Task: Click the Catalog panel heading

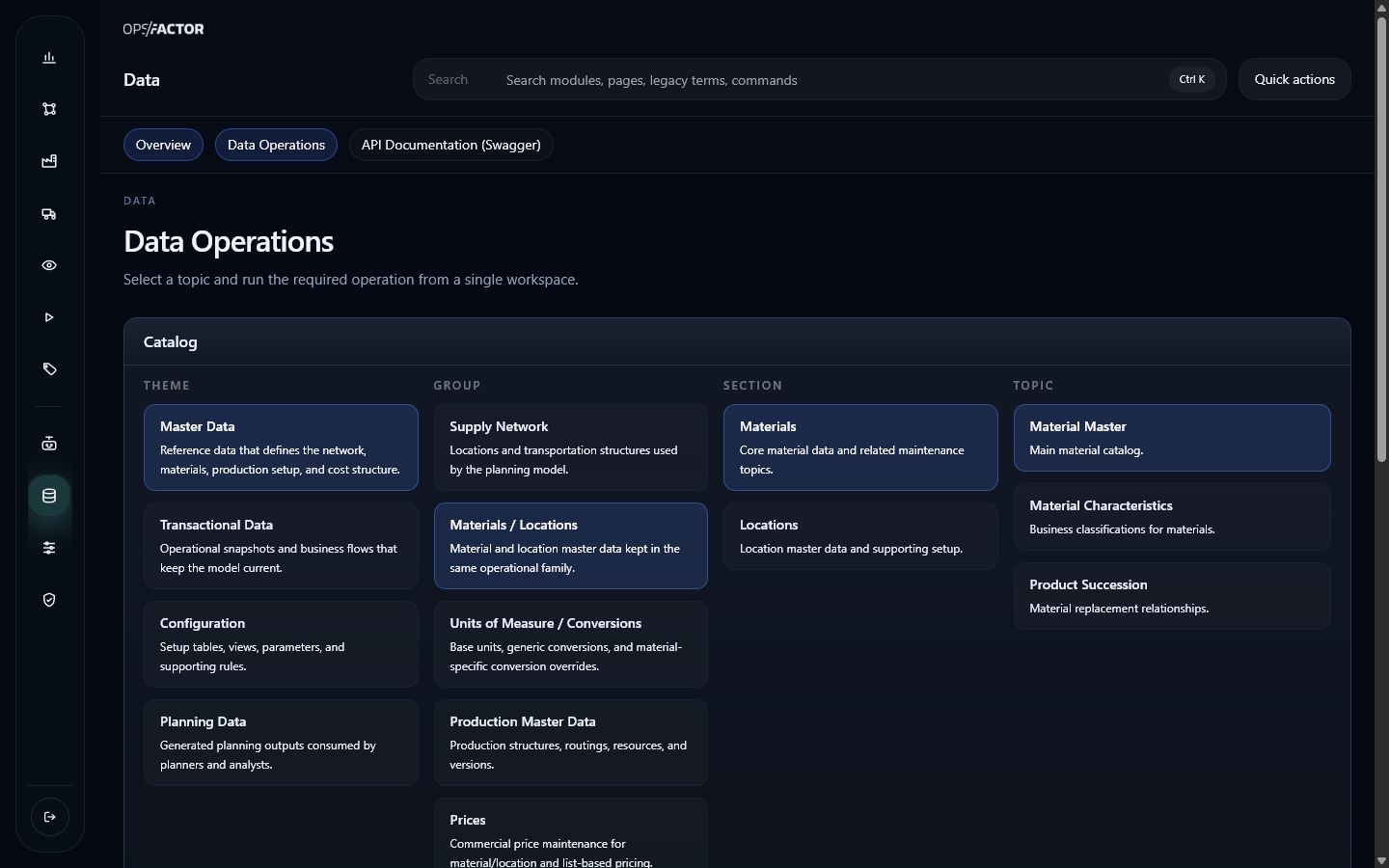Action: [170, 342]
